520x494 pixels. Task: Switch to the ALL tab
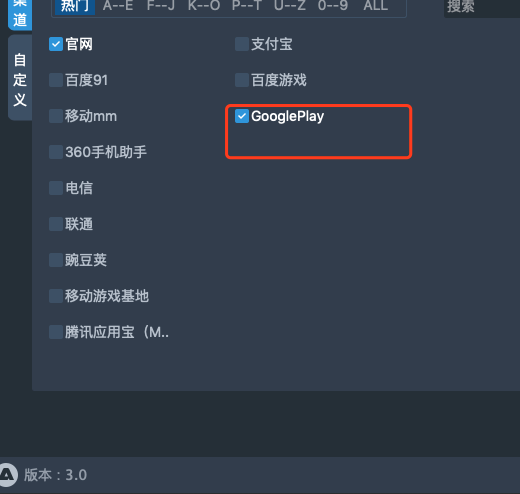click(376, 6)
